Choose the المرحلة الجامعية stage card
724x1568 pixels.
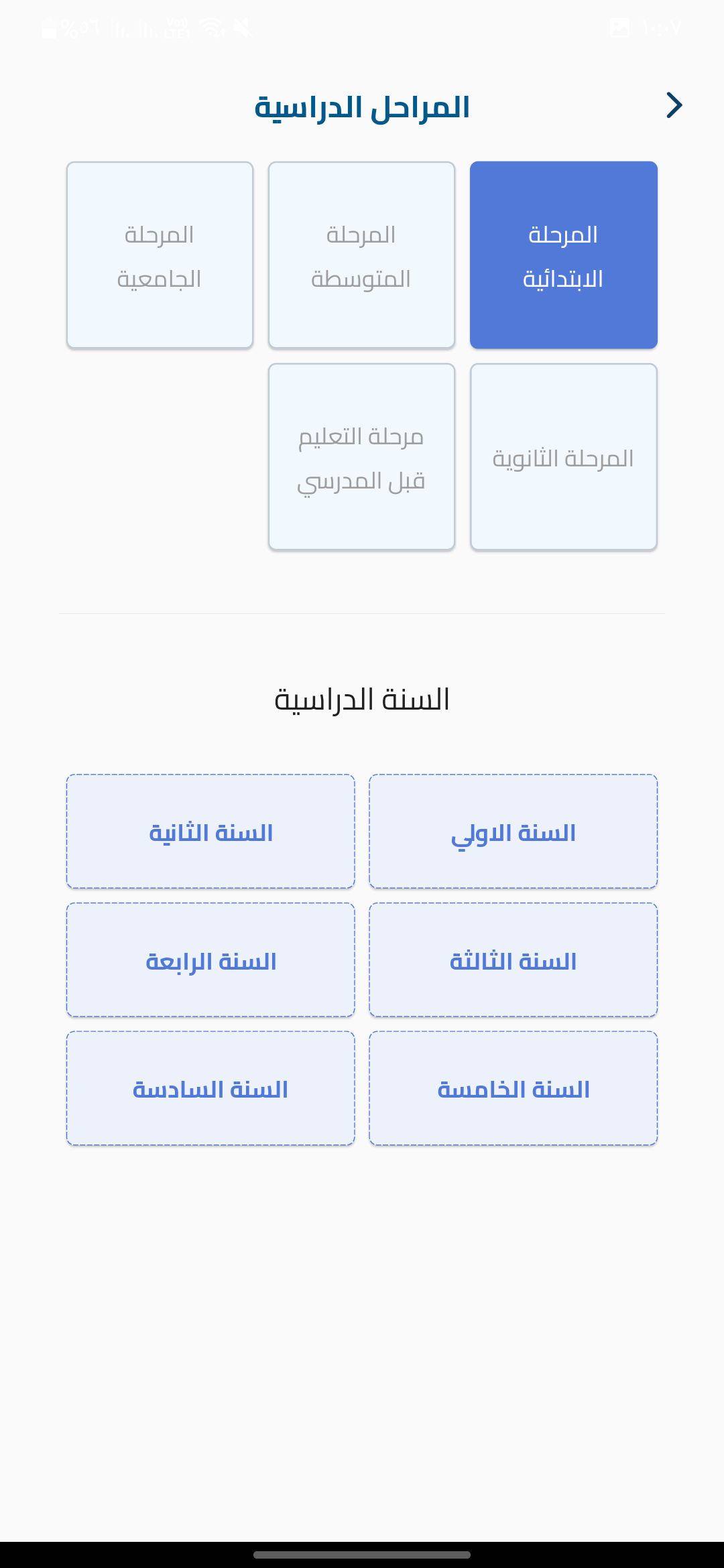pyautogui.click(x=160, y=255)
